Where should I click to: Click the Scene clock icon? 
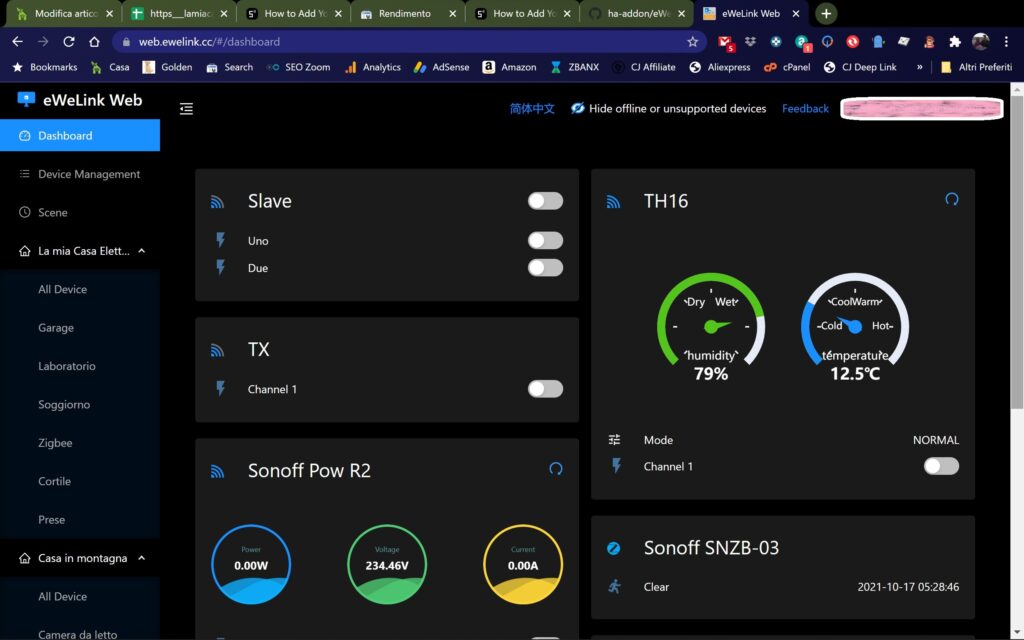(25, 212)
